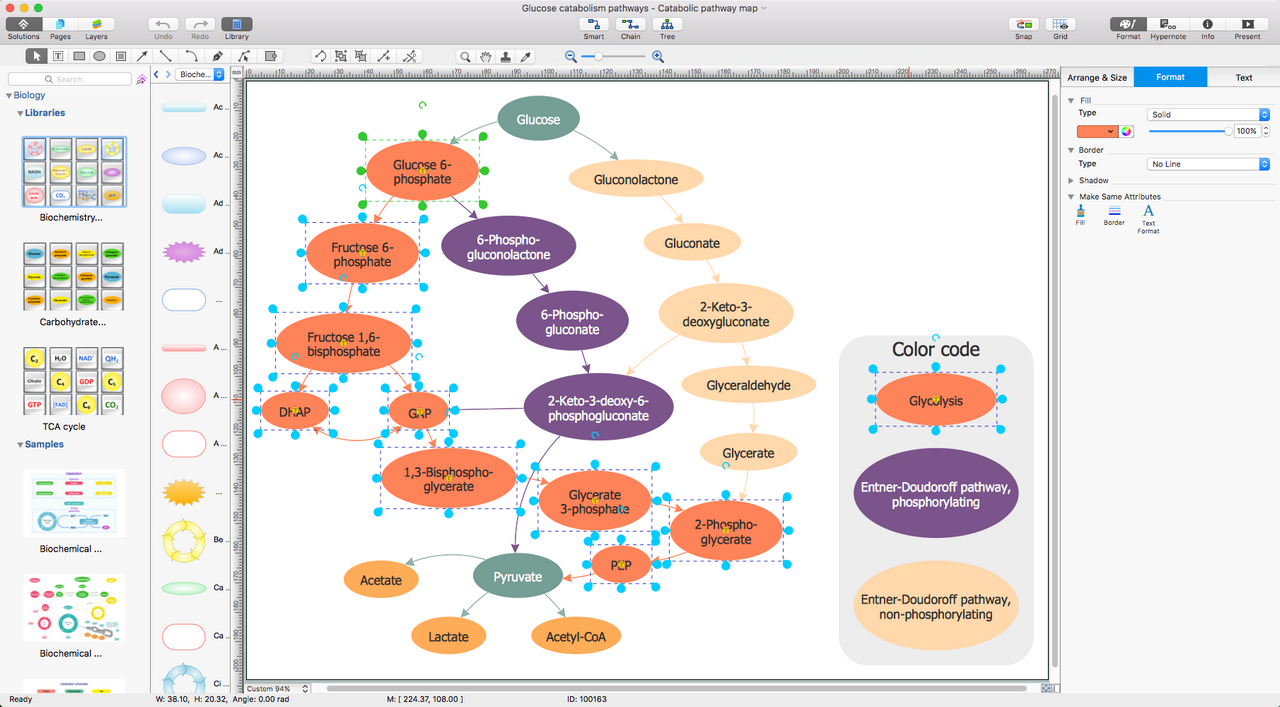
Task: Enable Tree connector mode
Action: pos(667,24)
